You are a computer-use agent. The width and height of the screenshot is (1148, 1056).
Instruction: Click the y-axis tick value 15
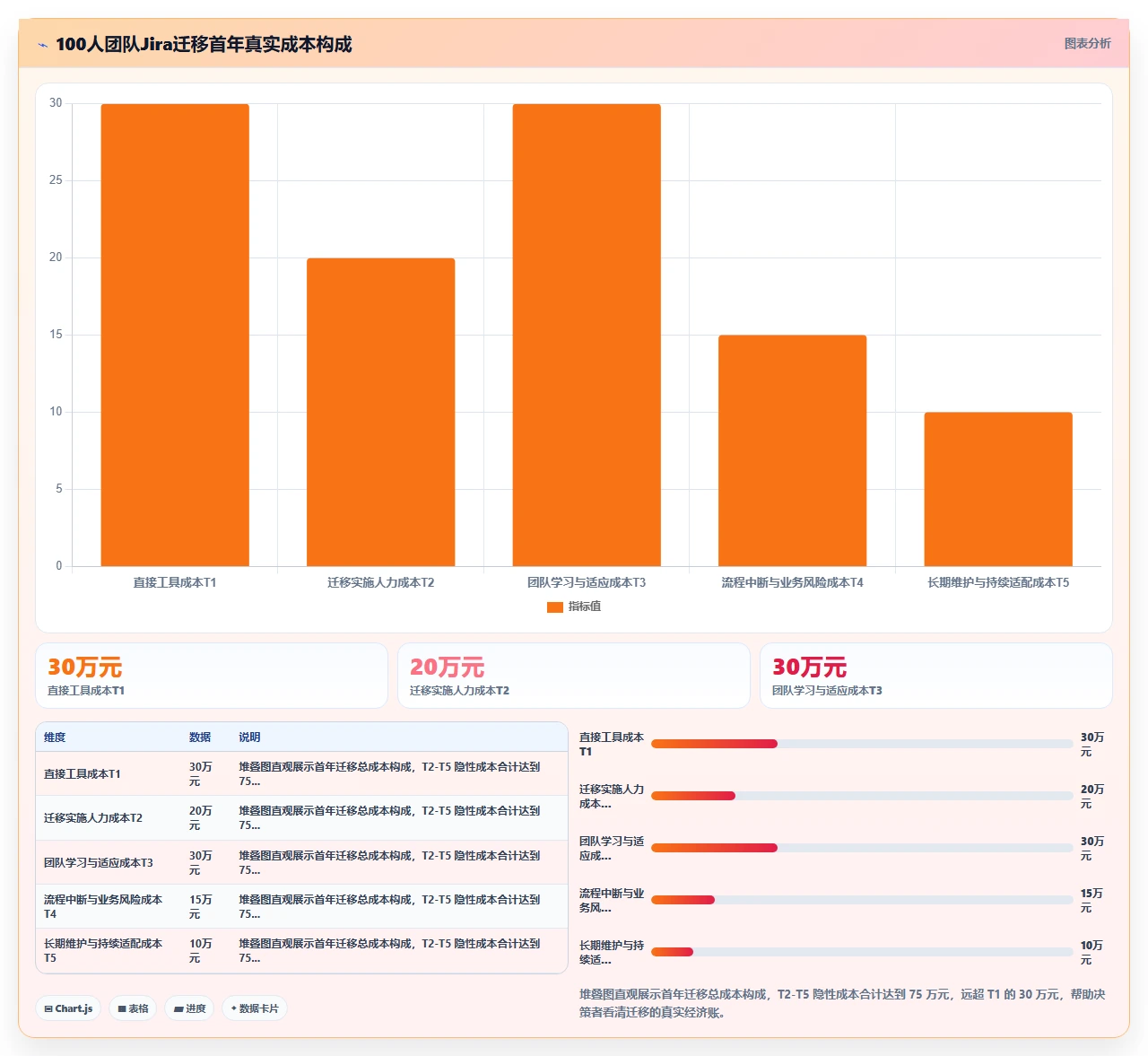click(x=56, y=335)
